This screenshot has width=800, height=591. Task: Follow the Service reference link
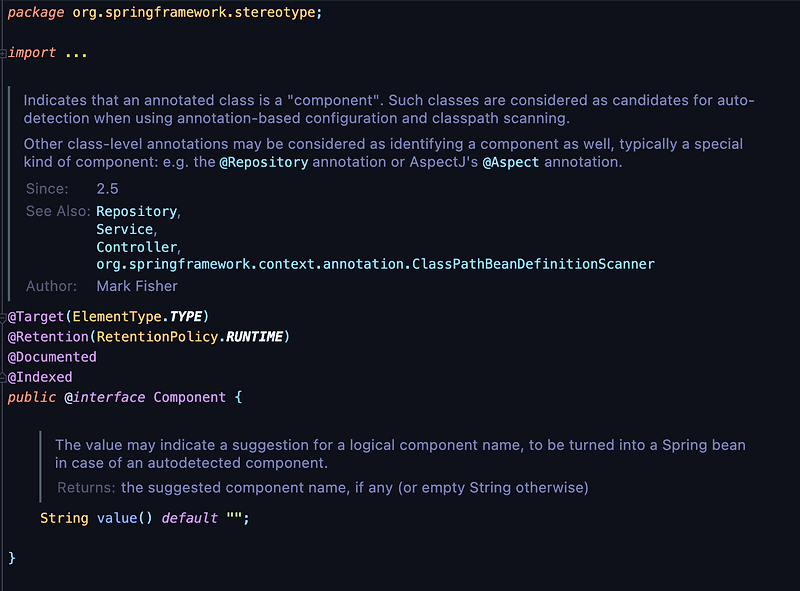(x=124, y=229)
